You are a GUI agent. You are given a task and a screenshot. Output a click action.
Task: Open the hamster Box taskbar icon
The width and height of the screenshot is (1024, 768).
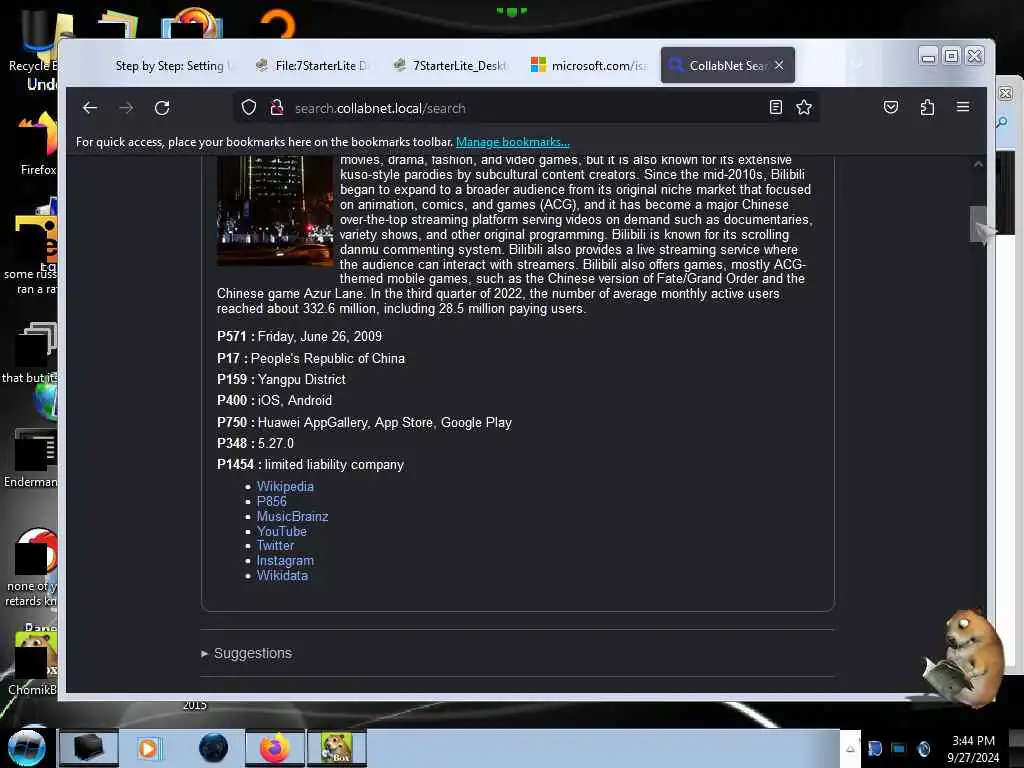point(337,748)
